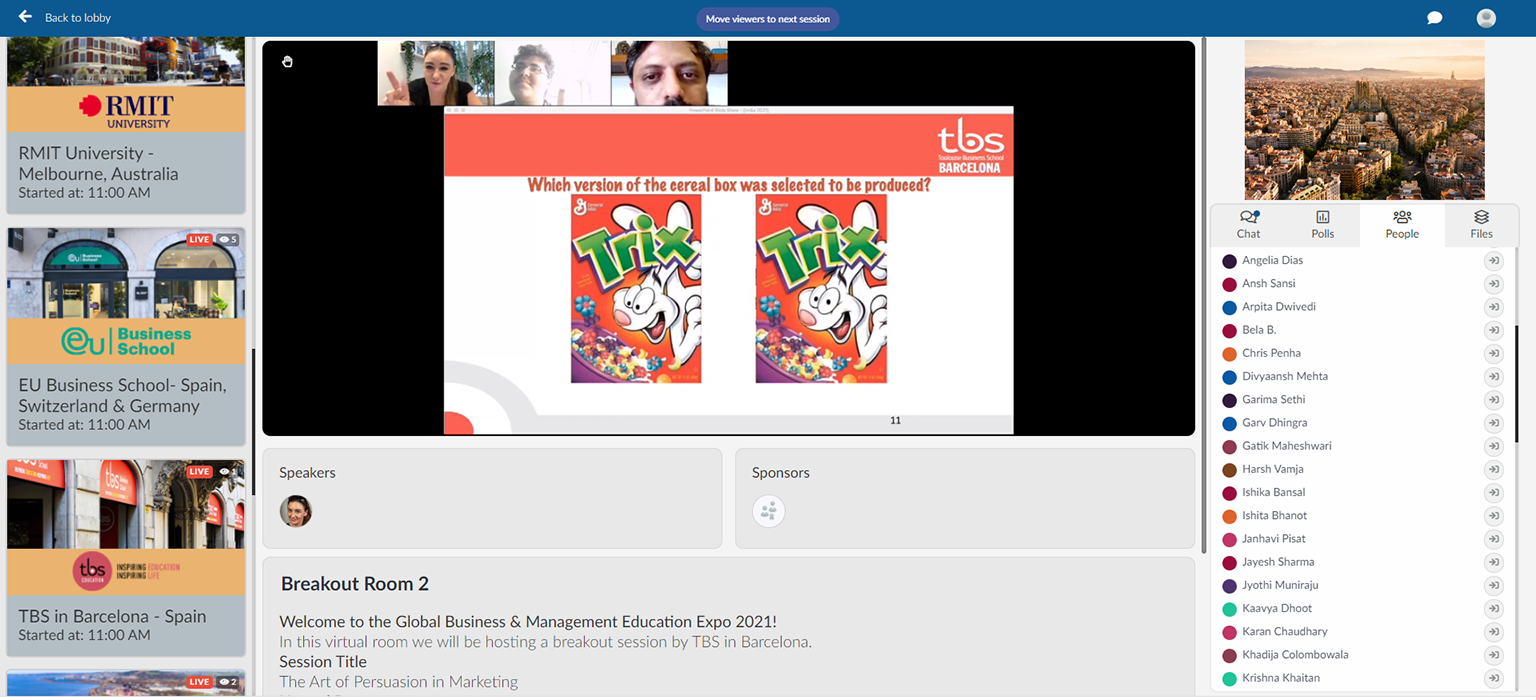Click the arrow icon beside Ishita Bhanot
Image resolution: width=1536 pixels, height=700 pixels.
(1493, 516)
